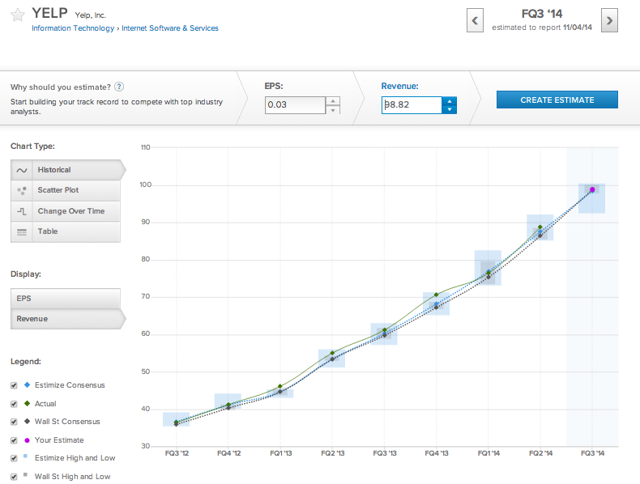
Task: Display EPS data in the chart
Action: pyautogui.click(x=66, y=298)
